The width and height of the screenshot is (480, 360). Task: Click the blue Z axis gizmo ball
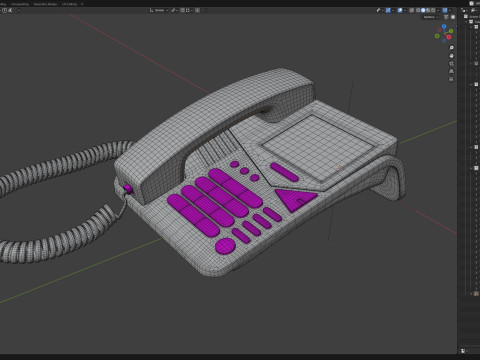click(444, 26)
